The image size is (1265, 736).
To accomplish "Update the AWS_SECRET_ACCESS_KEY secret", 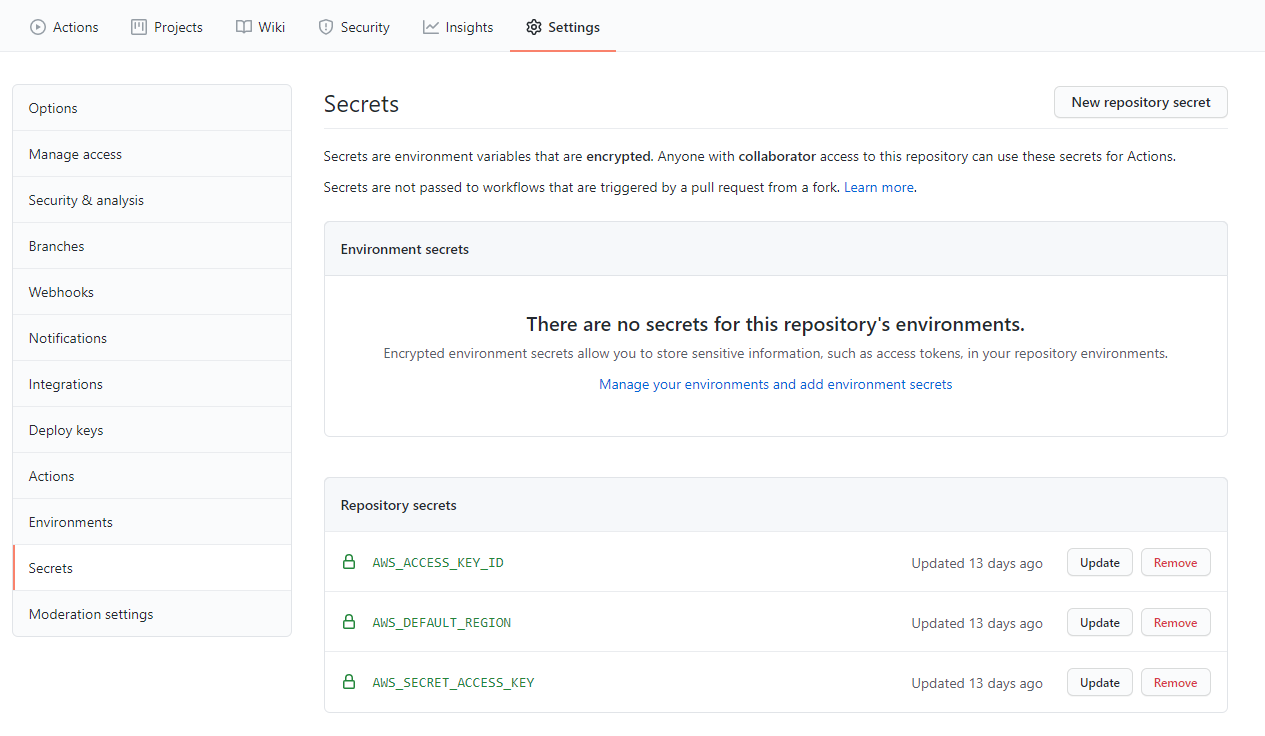I will click(x=1099, y=682).
